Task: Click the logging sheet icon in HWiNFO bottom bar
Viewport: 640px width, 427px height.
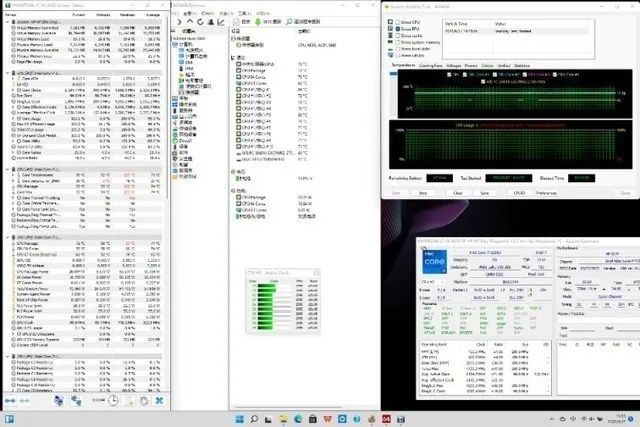Action: point(129,400)
